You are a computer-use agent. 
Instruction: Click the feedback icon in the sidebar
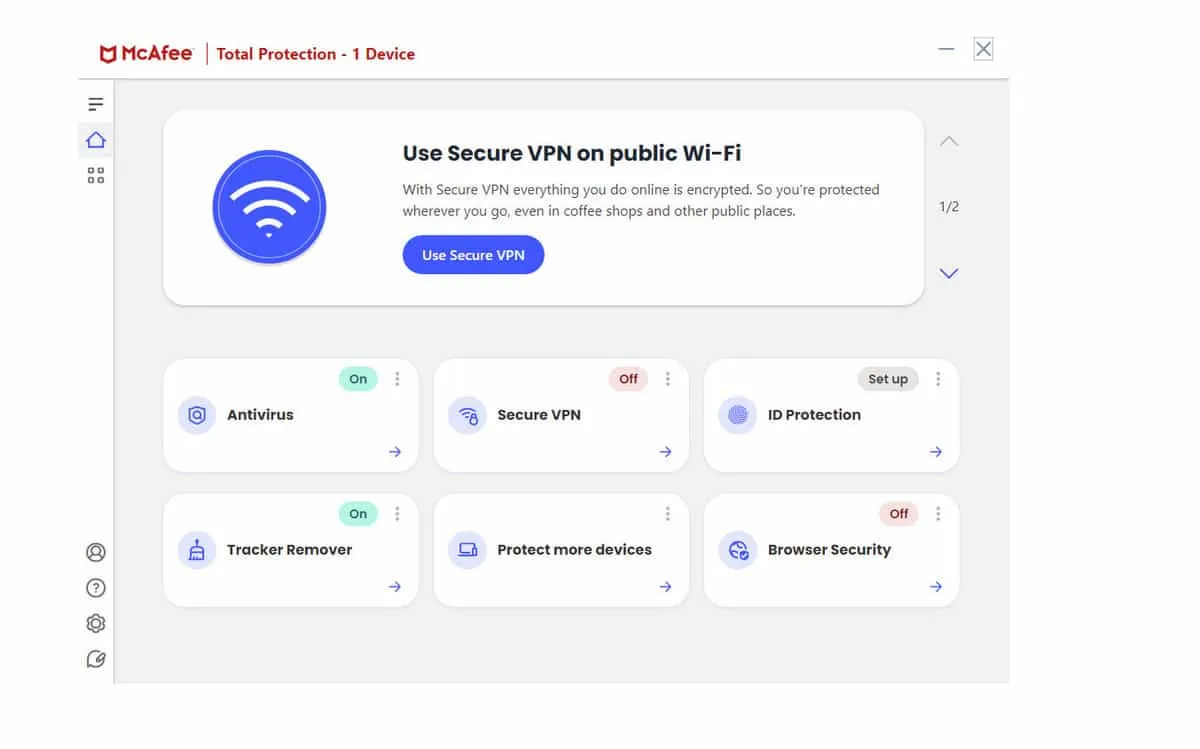95,658
